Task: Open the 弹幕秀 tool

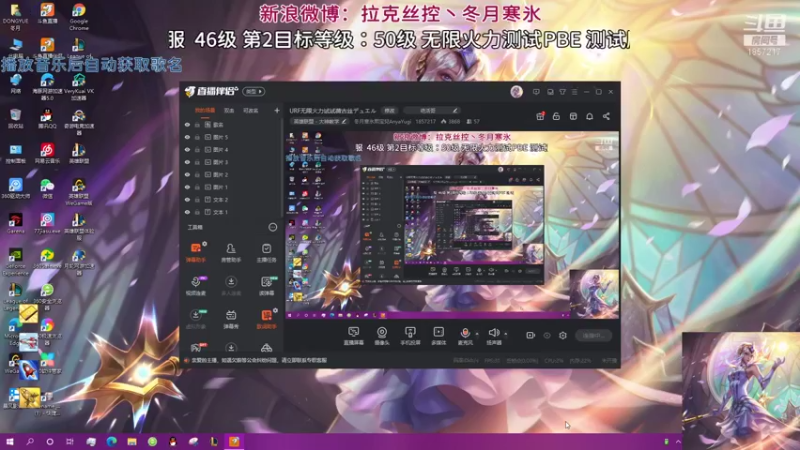Action: click(x=231, y=319)
